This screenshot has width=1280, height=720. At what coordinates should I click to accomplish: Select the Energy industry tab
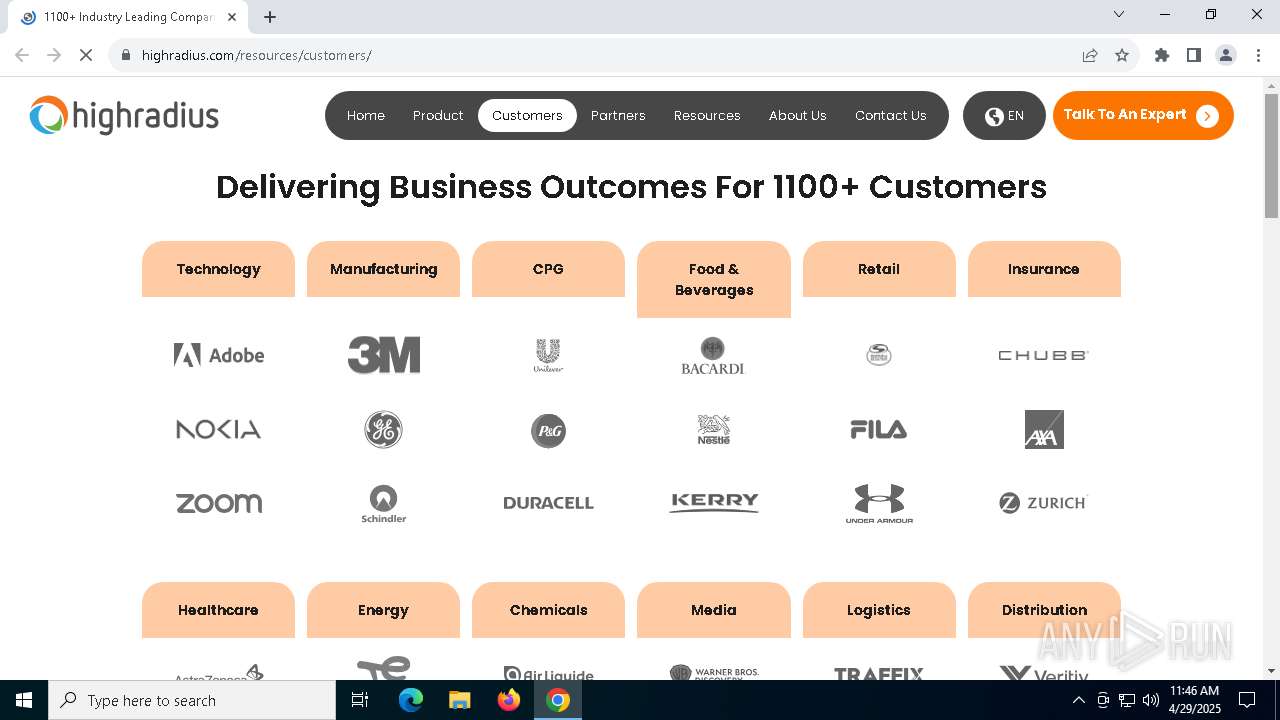(x=383, y=610)
